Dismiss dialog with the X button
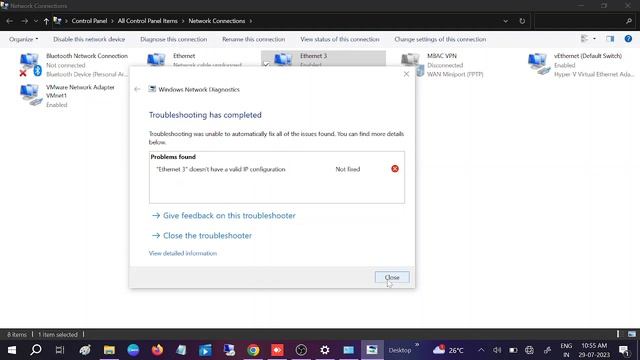The width and height of the screenshot is (640, 360). [406, 74]
